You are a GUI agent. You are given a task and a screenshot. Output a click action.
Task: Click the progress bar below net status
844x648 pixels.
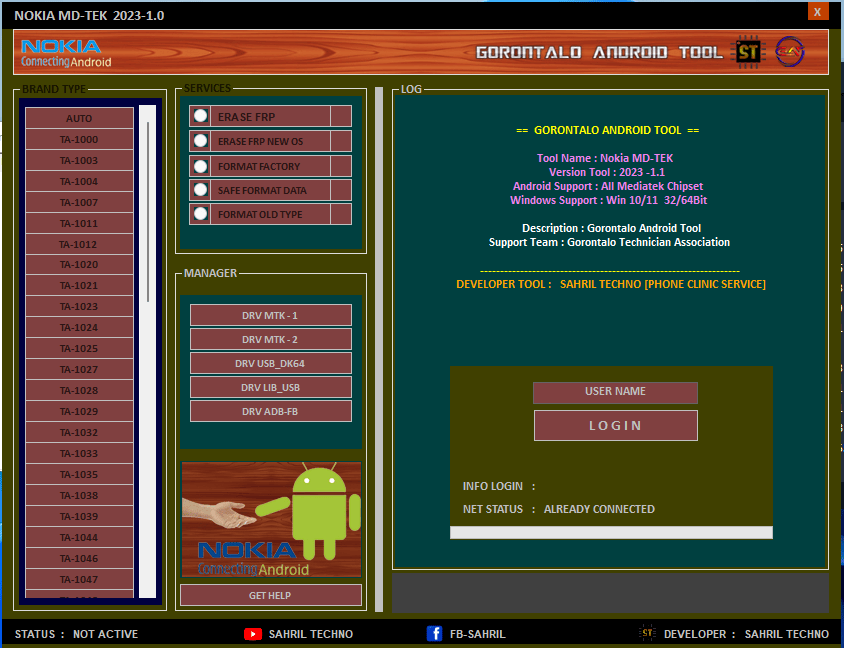click(611, 532)
